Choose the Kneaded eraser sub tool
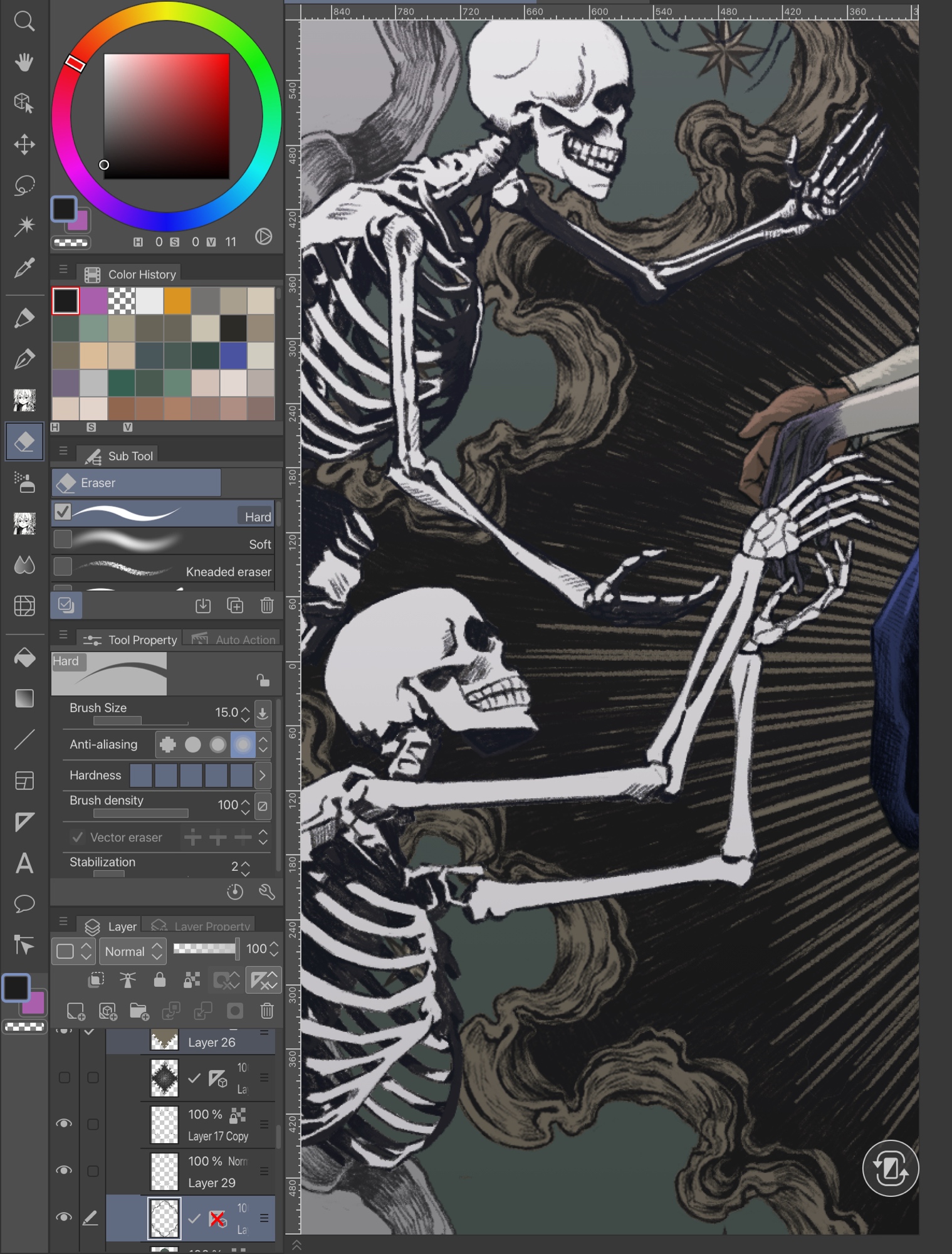Viewport: 952px width, 1254px height. (x=163, y=571)
